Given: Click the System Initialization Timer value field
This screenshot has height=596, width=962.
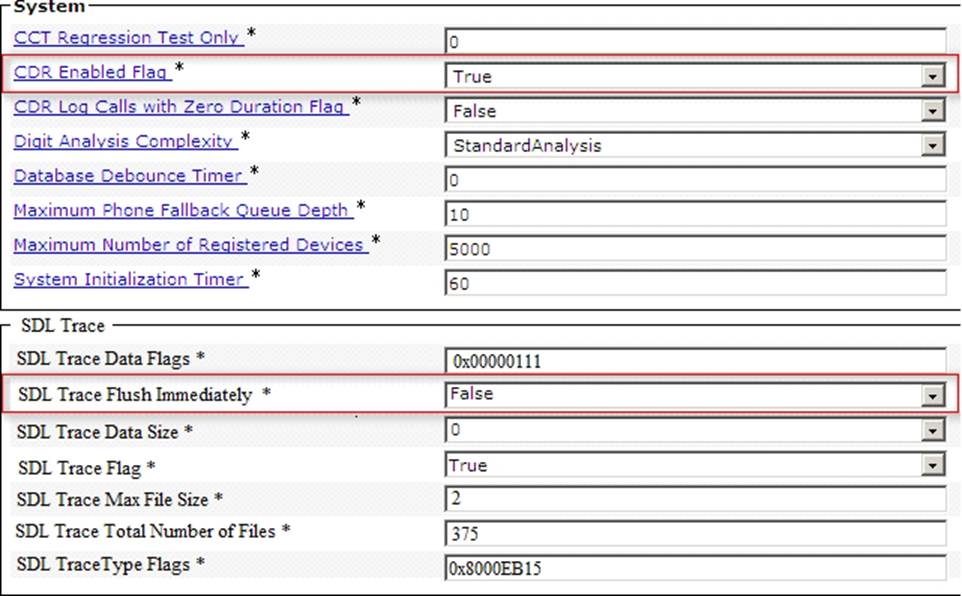Looking at the screenshot, I should pos(694,284).
